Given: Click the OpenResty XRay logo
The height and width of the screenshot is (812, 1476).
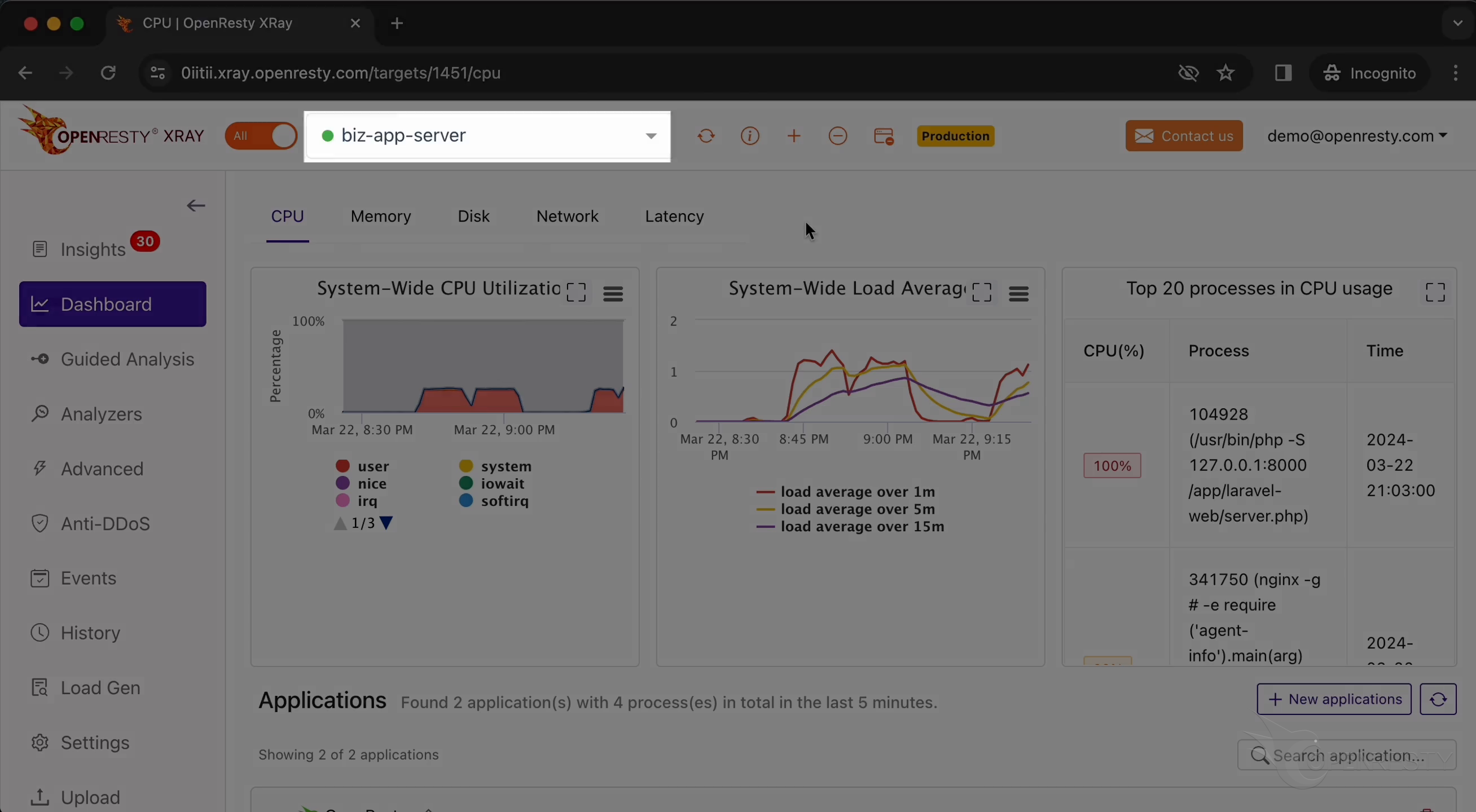Looking at the screenshot, I should tap(111, 131).
